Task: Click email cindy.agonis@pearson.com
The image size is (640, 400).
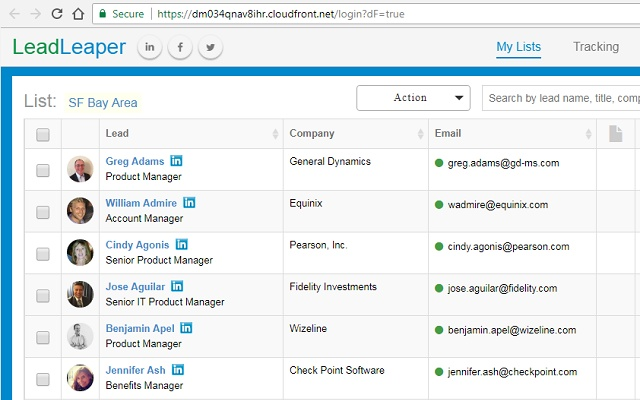Action: coord(509,247)
